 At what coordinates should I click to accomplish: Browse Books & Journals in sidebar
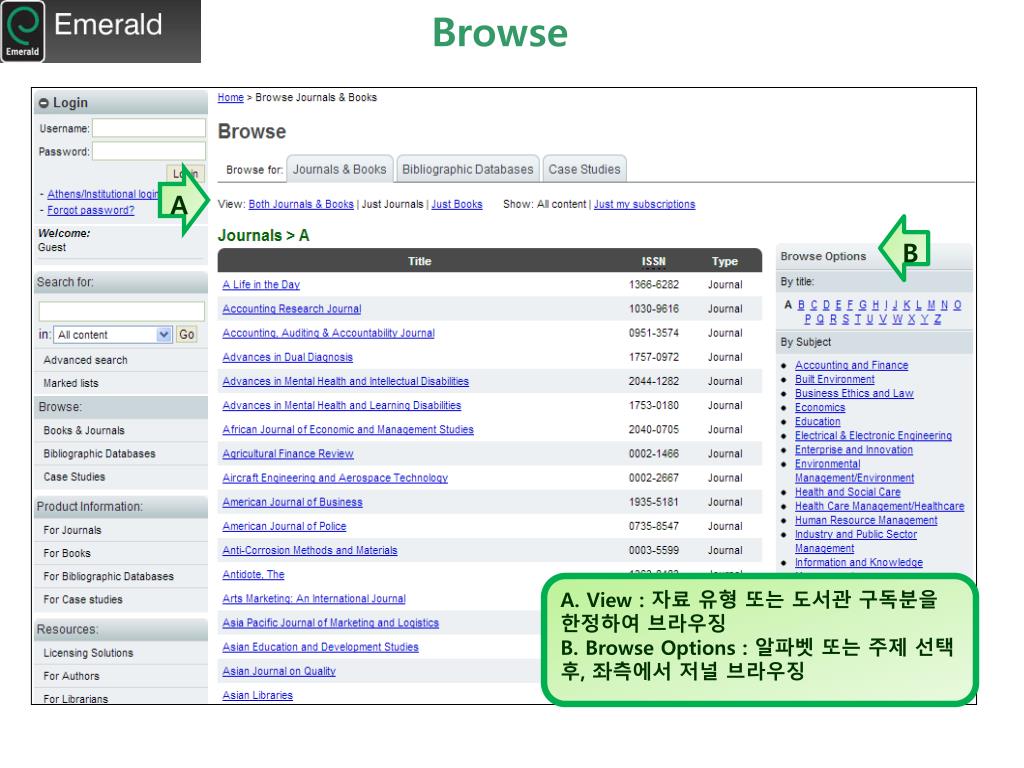(84, 430)
